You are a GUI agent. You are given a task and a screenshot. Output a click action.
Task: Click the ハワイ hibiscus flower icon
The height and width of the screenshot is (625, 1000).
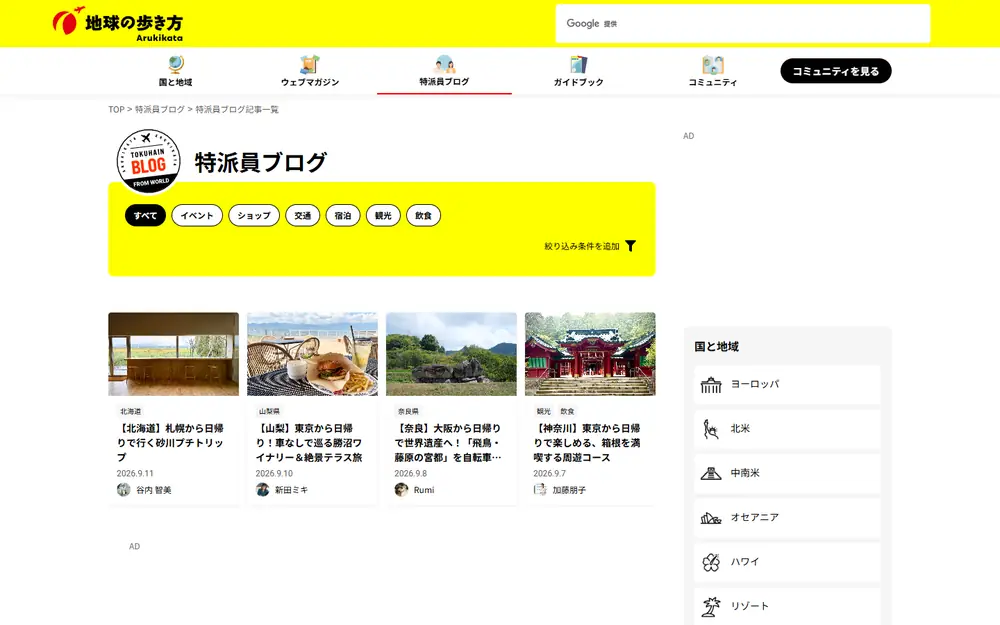711,562
